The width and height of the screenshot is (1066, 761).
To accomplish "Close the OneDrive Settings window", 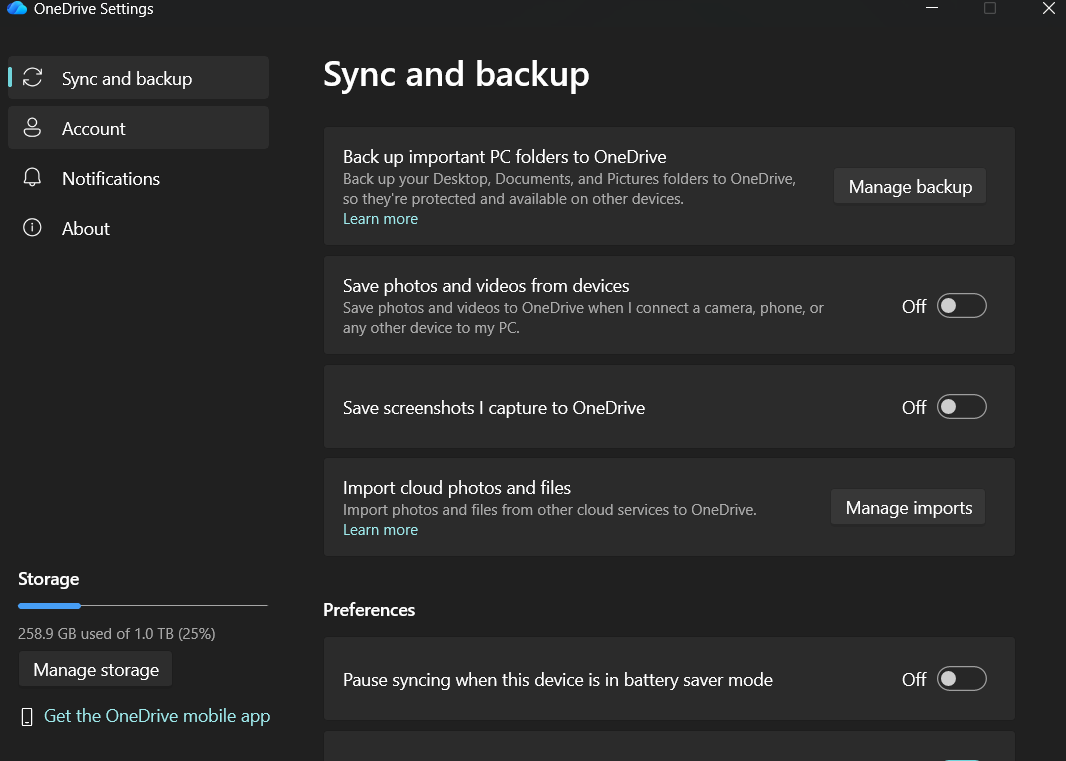I will (x=1049, y=8).
